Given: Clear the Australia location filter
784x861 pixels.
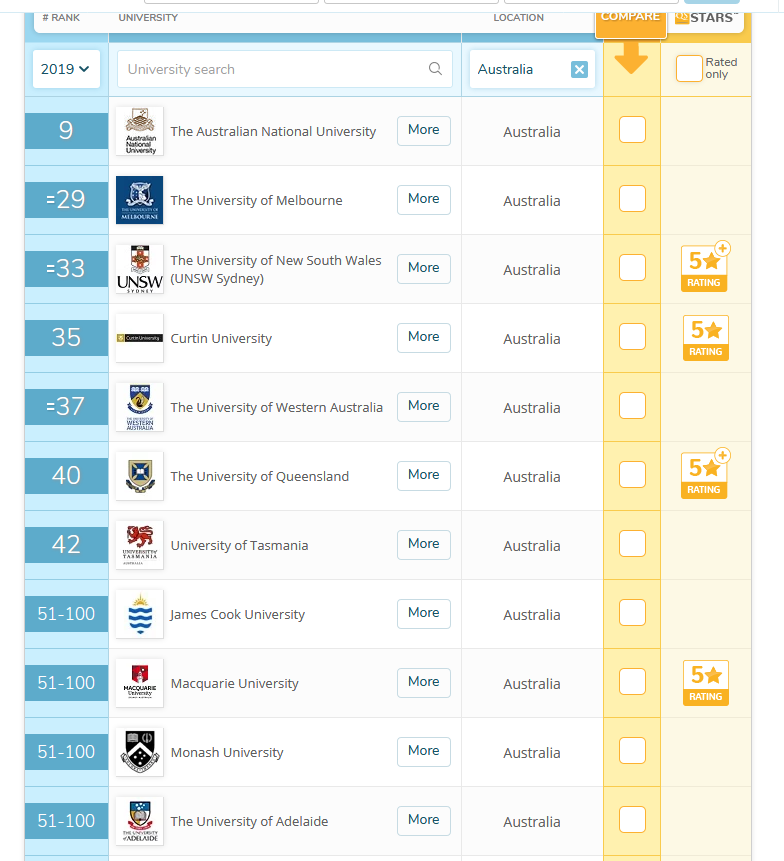Looking at the screenshot, I should [x=579, y=69].
